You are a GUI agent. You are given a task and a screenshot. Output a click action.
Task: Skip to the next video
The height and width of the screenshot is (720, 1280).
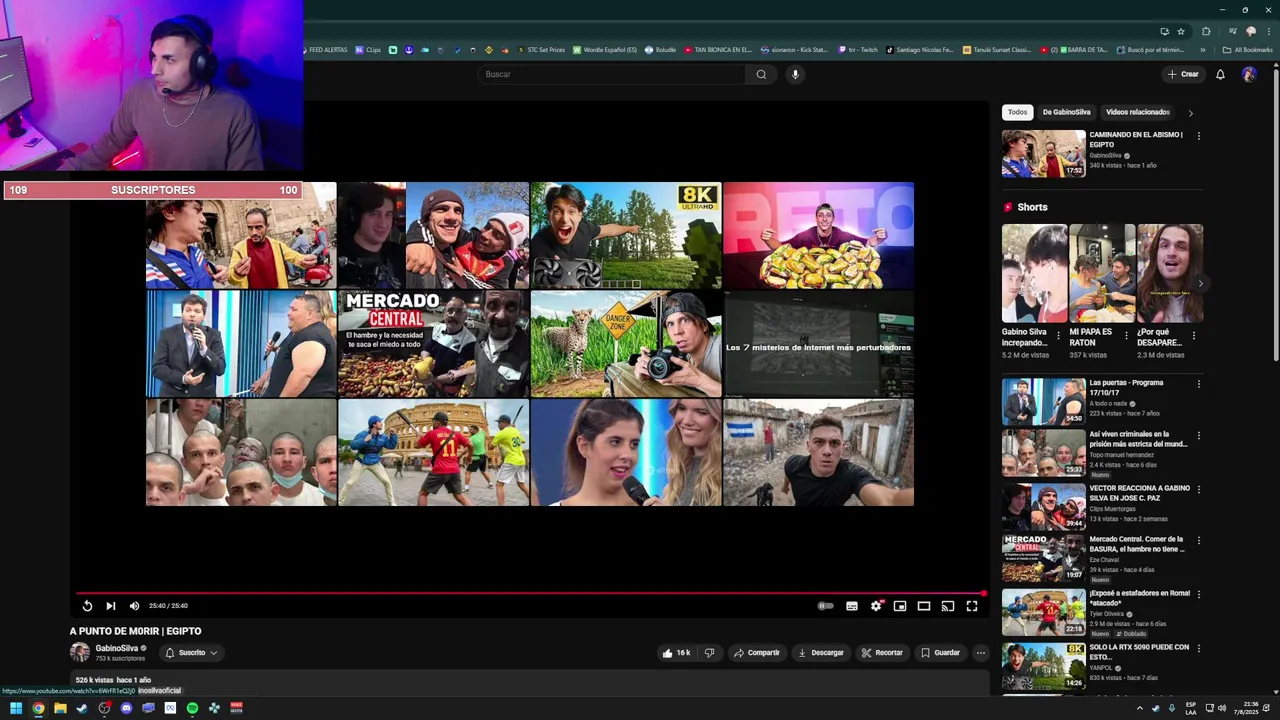(x=110, y=606)
